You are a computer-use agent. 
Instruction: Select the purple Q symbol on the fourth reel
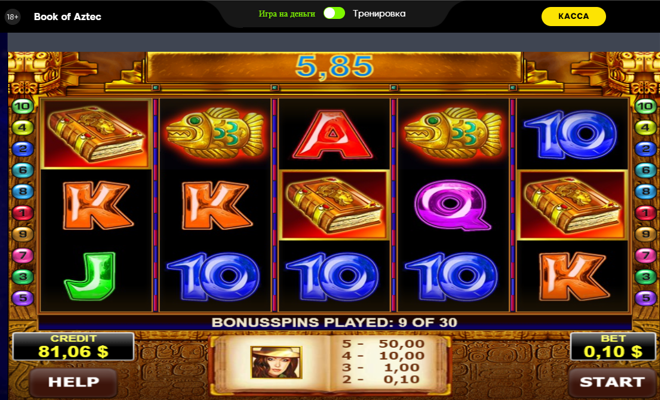[x=452, y=205]
